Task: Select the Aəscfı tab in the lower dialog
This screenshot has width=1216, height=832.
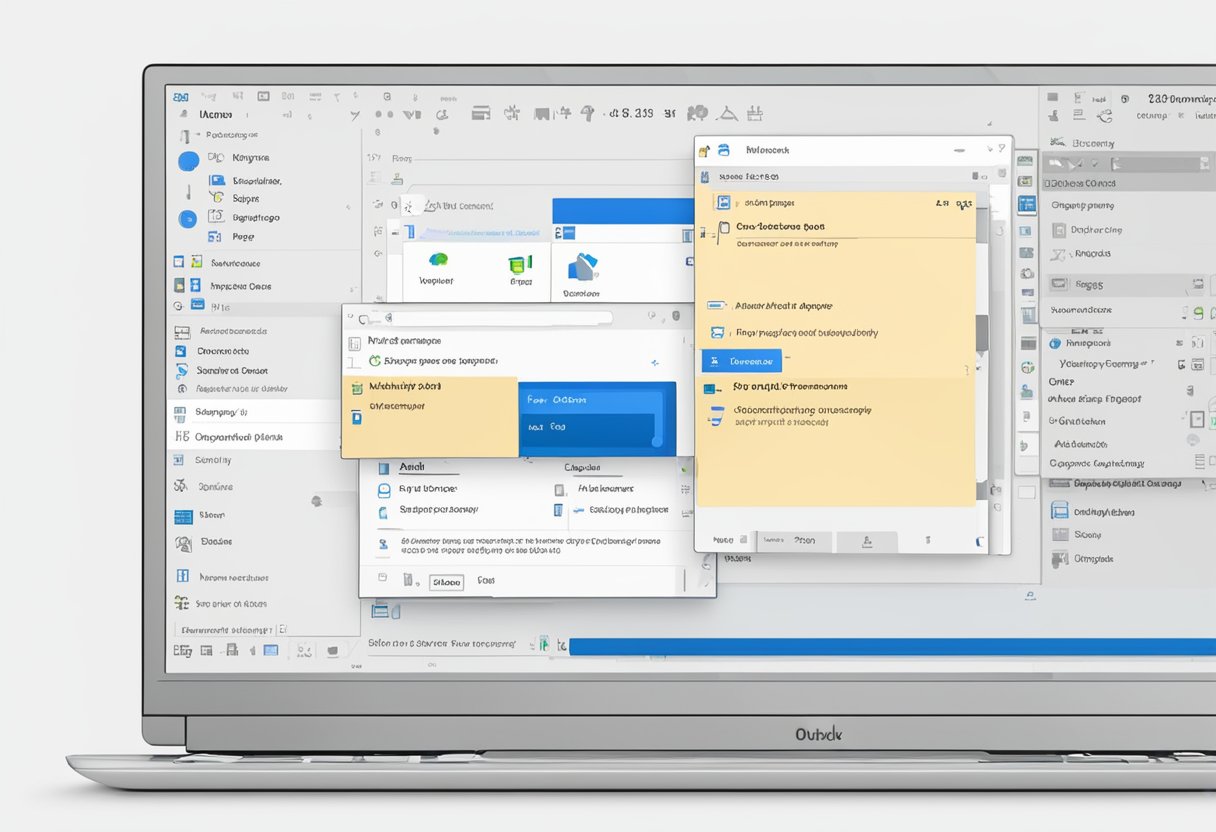Action: (x=412, y=467)
